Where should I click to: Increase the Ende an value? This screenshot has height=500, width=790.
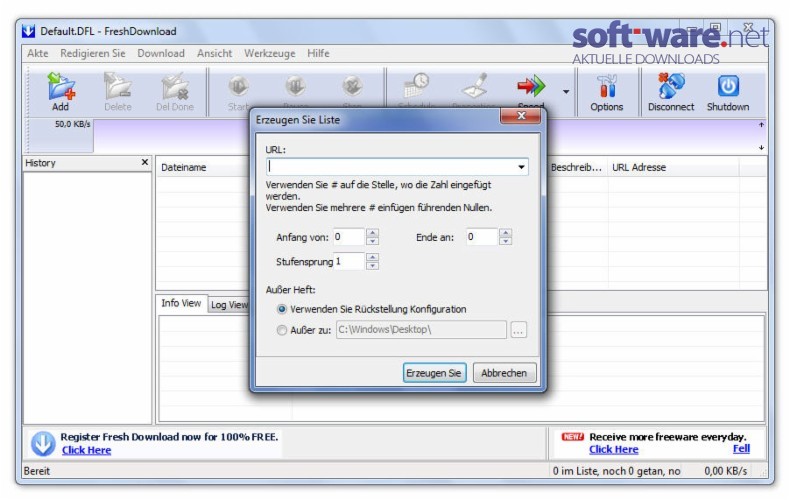(x=505, y=232)
